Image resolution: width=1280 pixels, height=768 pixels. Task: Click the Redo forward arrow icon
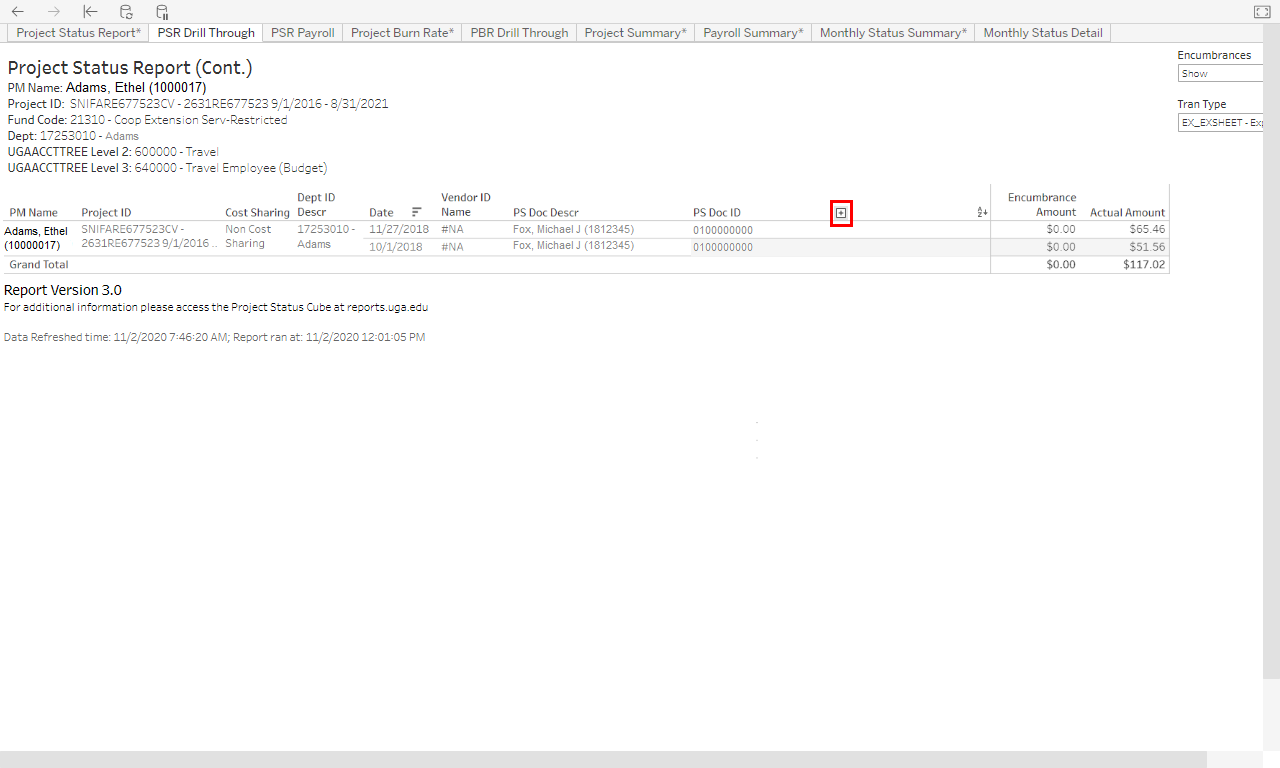pyautogui.click(x=54, y=12)
